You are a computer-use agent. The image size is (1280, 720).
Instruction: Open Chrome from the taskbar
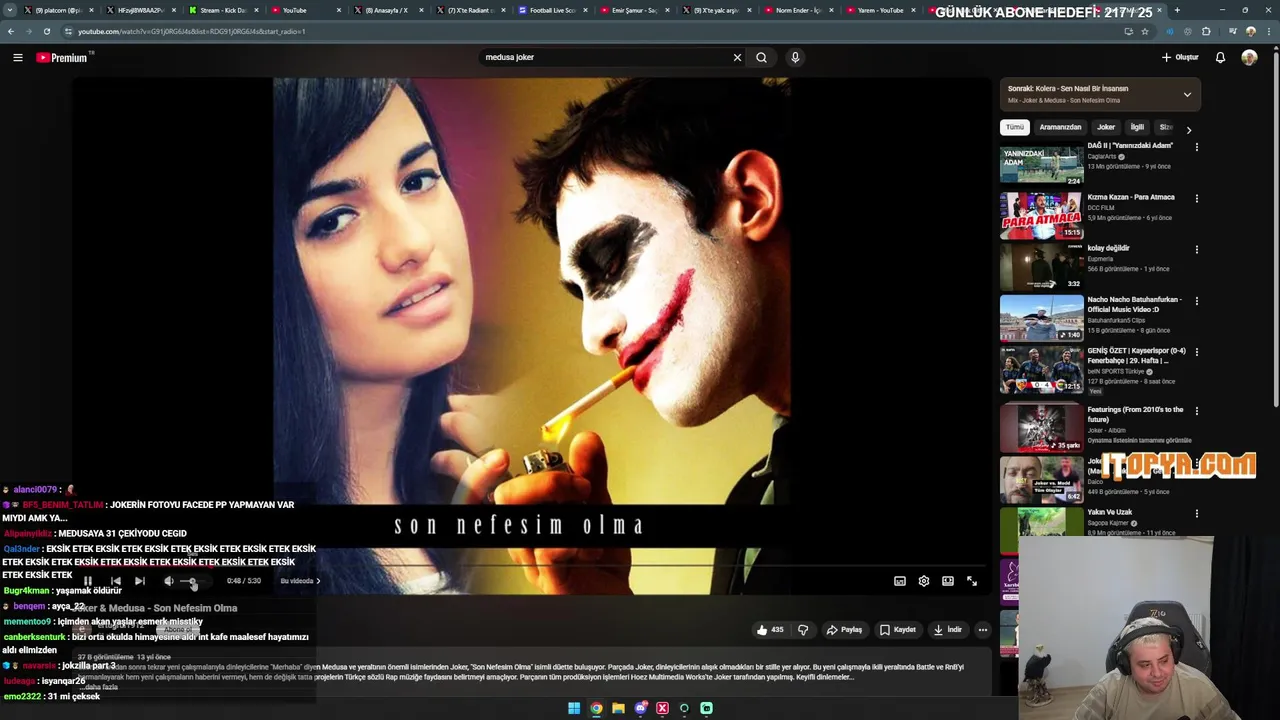point(596,708)
